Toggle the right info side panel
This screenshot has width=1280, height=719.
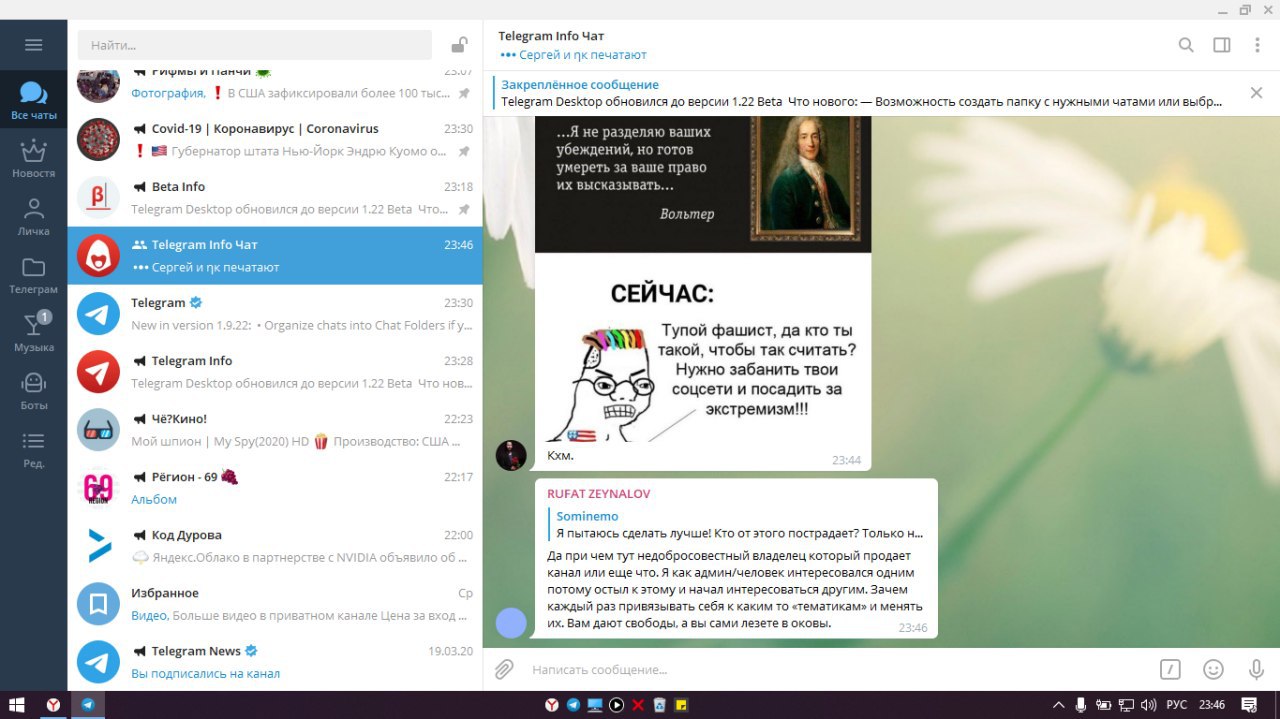click(x=1221, y=45)
